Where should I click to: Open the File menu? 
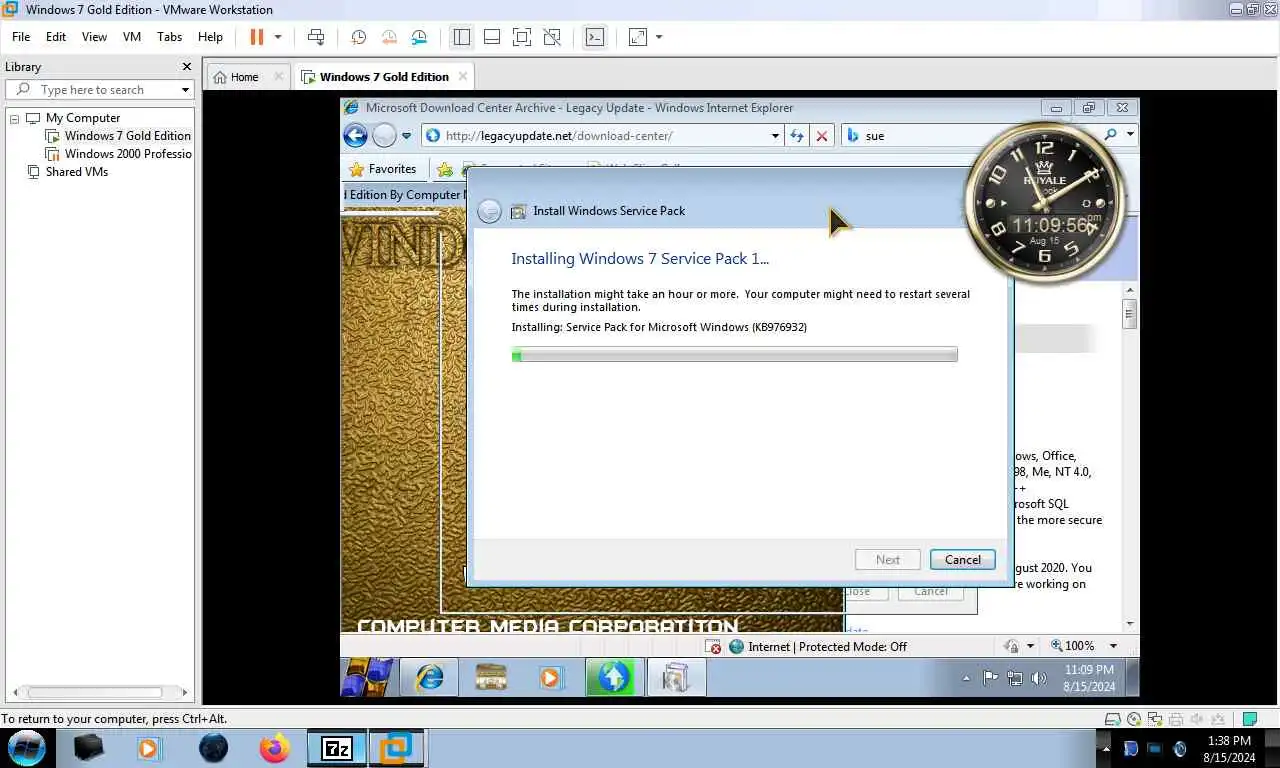click(x=21, y=37)
